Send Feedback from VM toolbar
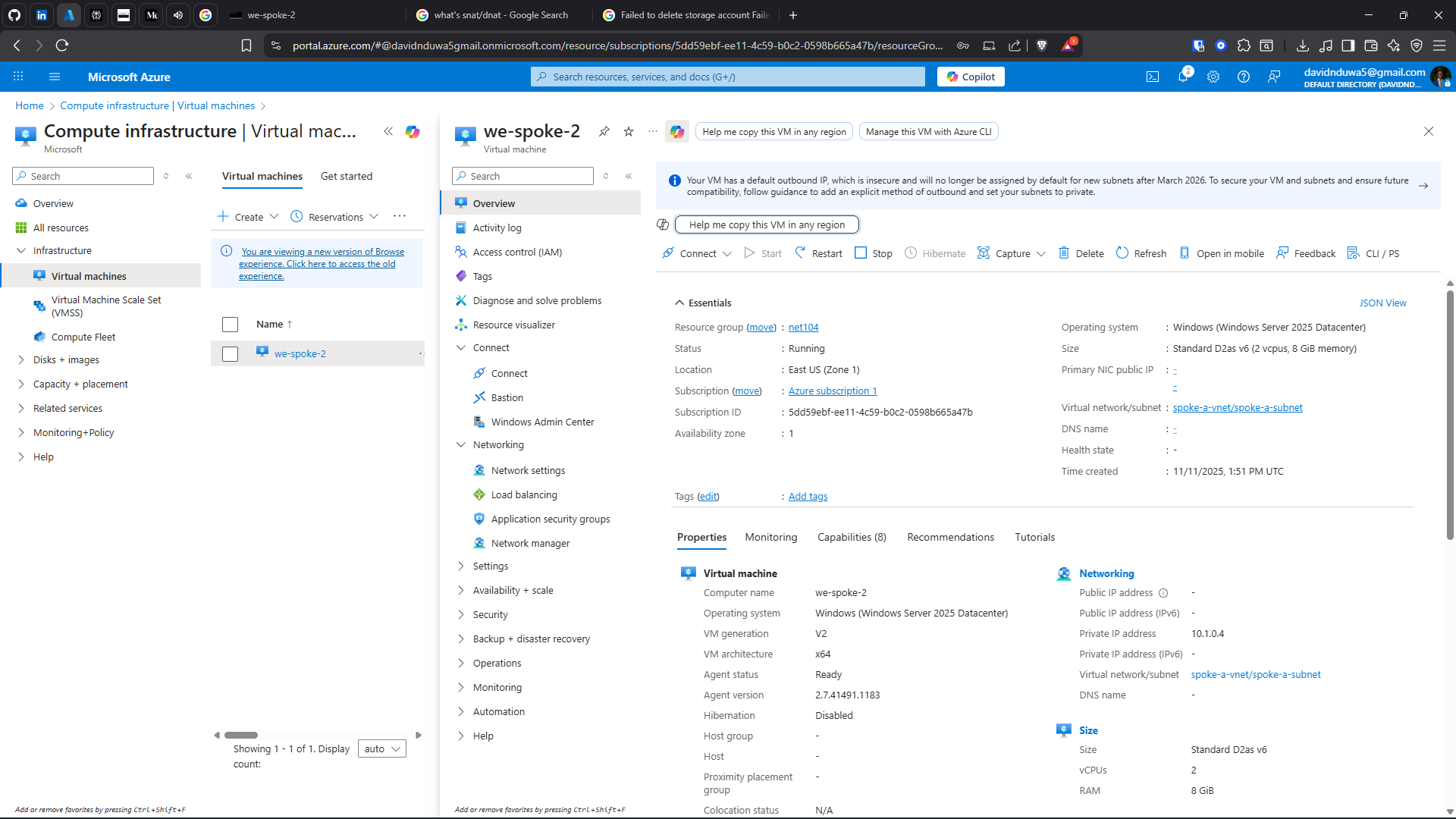1456x819 pixels. (1306, 253)
